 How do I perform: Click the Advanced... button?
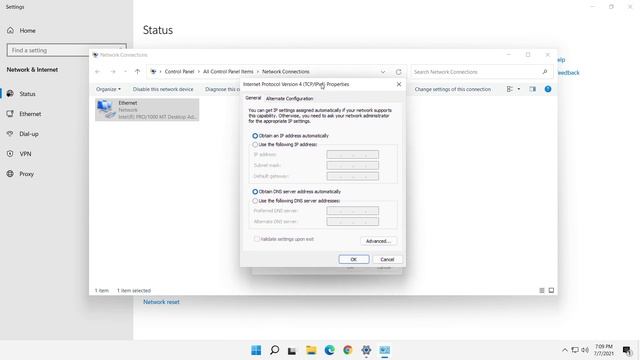(378, 241)
